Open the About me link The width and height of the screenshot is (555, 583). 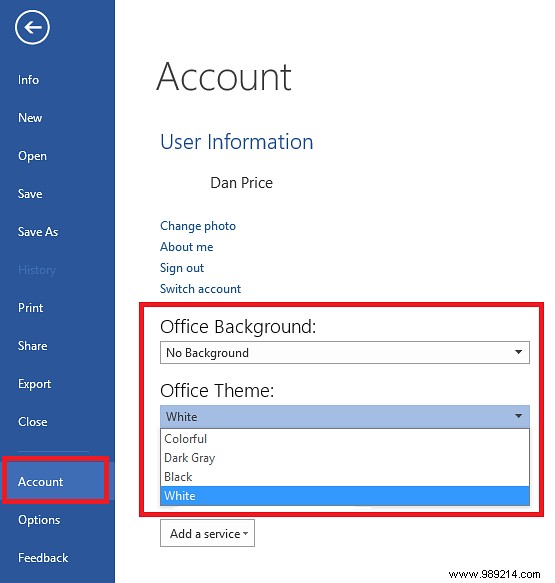(187, 247)
